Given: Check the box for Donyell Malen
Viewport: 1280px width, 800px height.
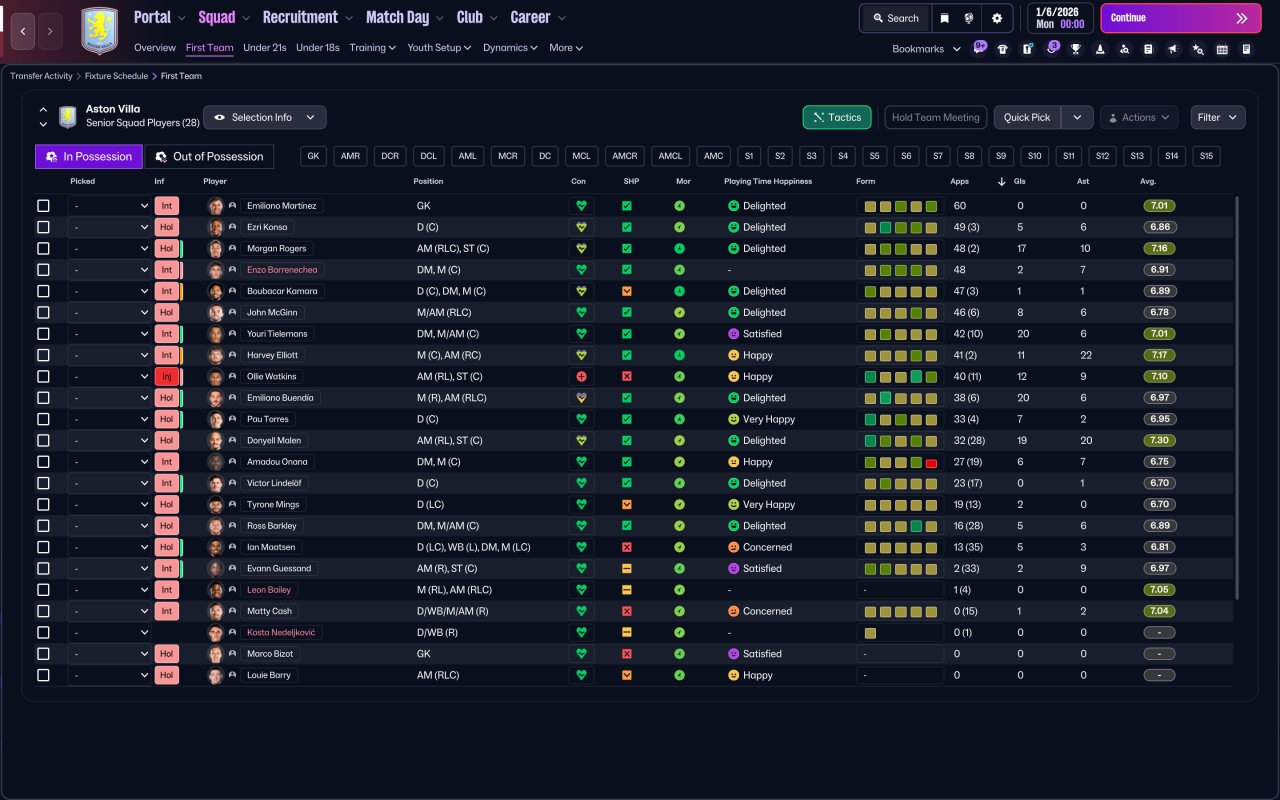Looking at the screenshot, I should click(x=43, y=440).
